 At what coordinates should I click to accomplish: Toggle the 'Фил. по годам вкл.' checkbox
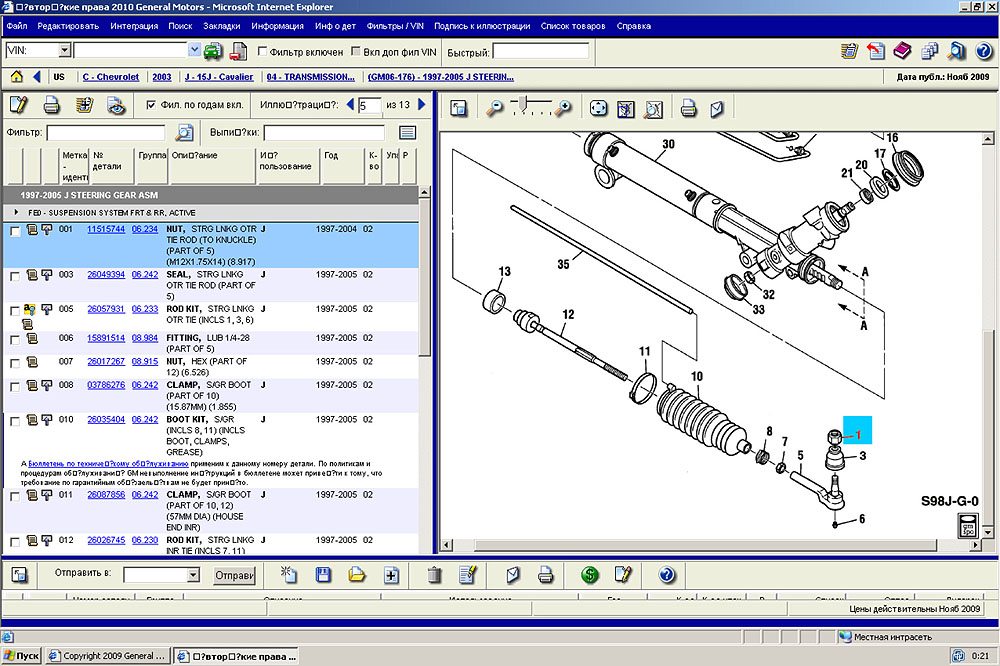(151, 105)
